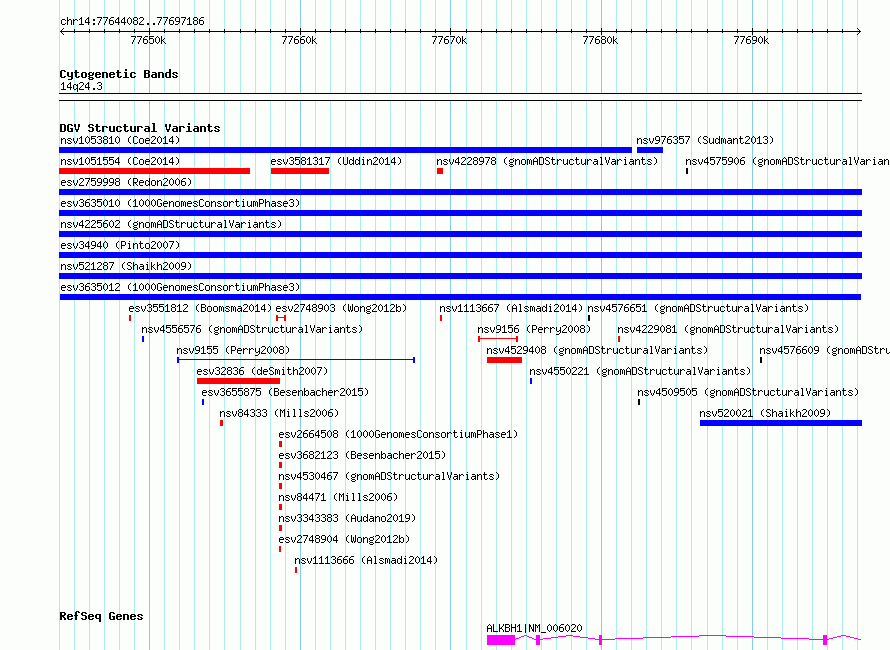The width and height of the screenshot is (890, 650).
Task: Click nsv4225602 gnomAD variant label
Action: (x=171, y=224)
